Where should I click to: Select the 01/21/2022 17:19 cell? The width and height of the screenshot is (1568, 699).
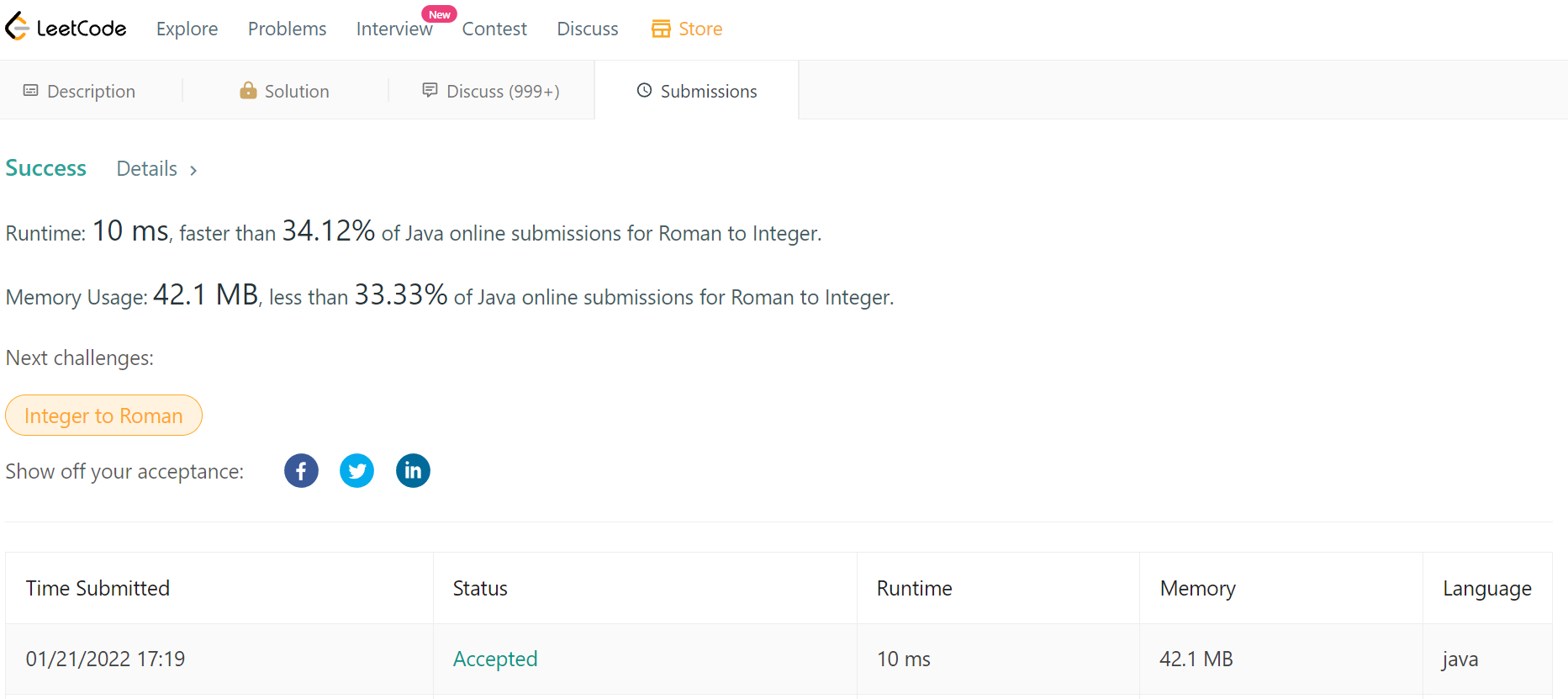point(219,659)
